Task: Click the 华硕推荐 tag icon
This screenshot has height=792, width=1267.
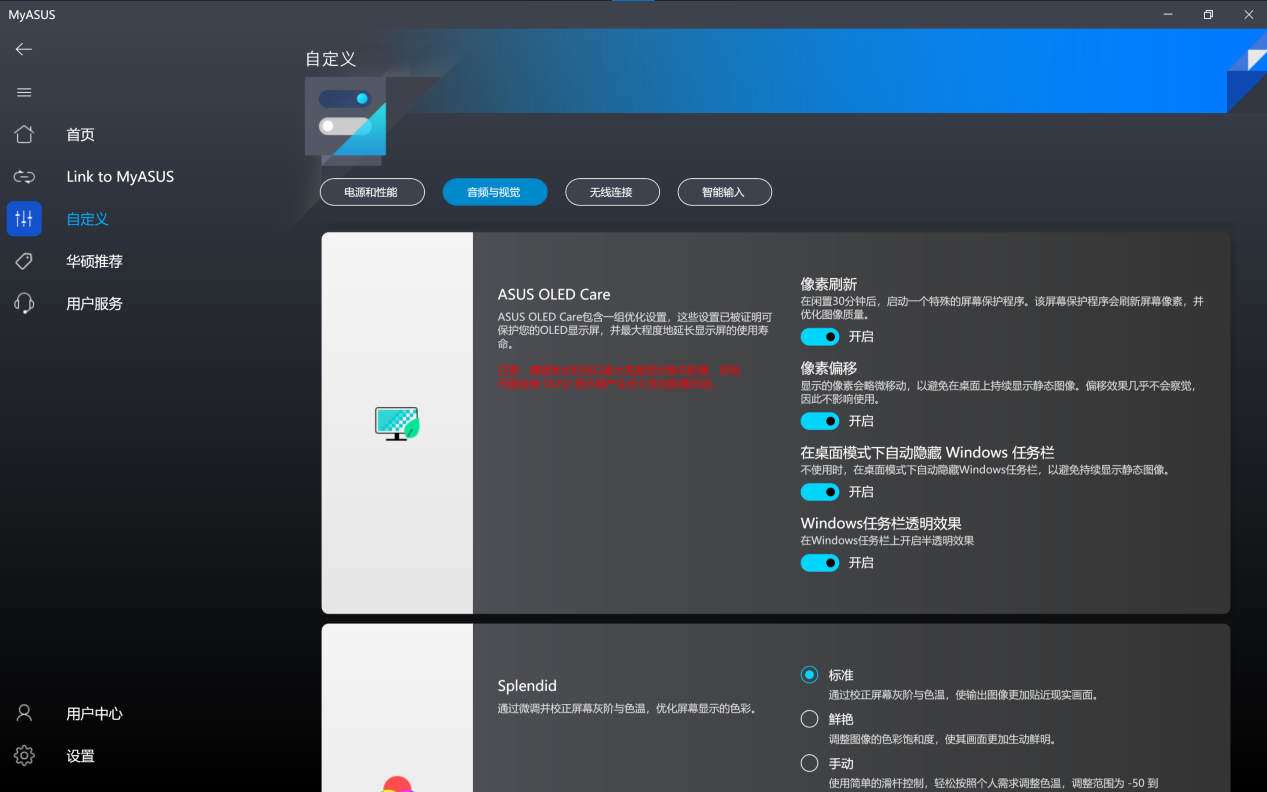Action: [24, 261]
